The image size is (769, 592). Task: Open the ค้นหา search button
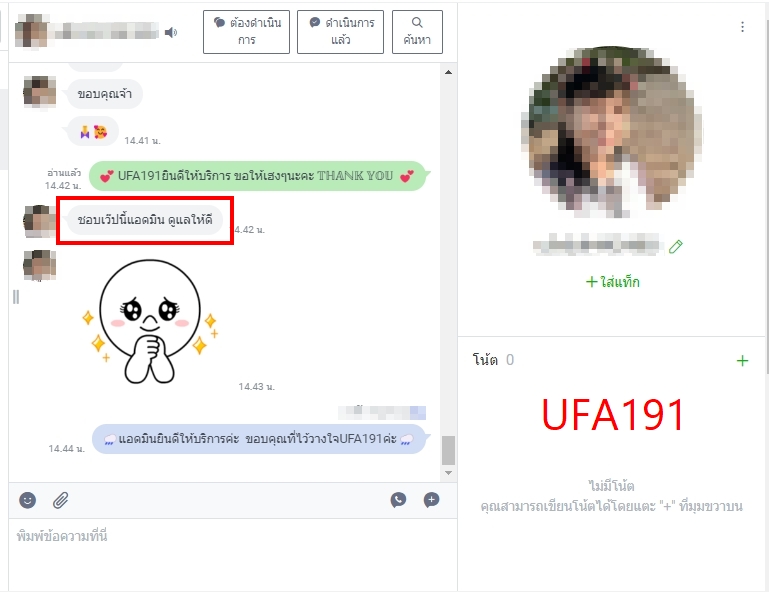(417, 32)
